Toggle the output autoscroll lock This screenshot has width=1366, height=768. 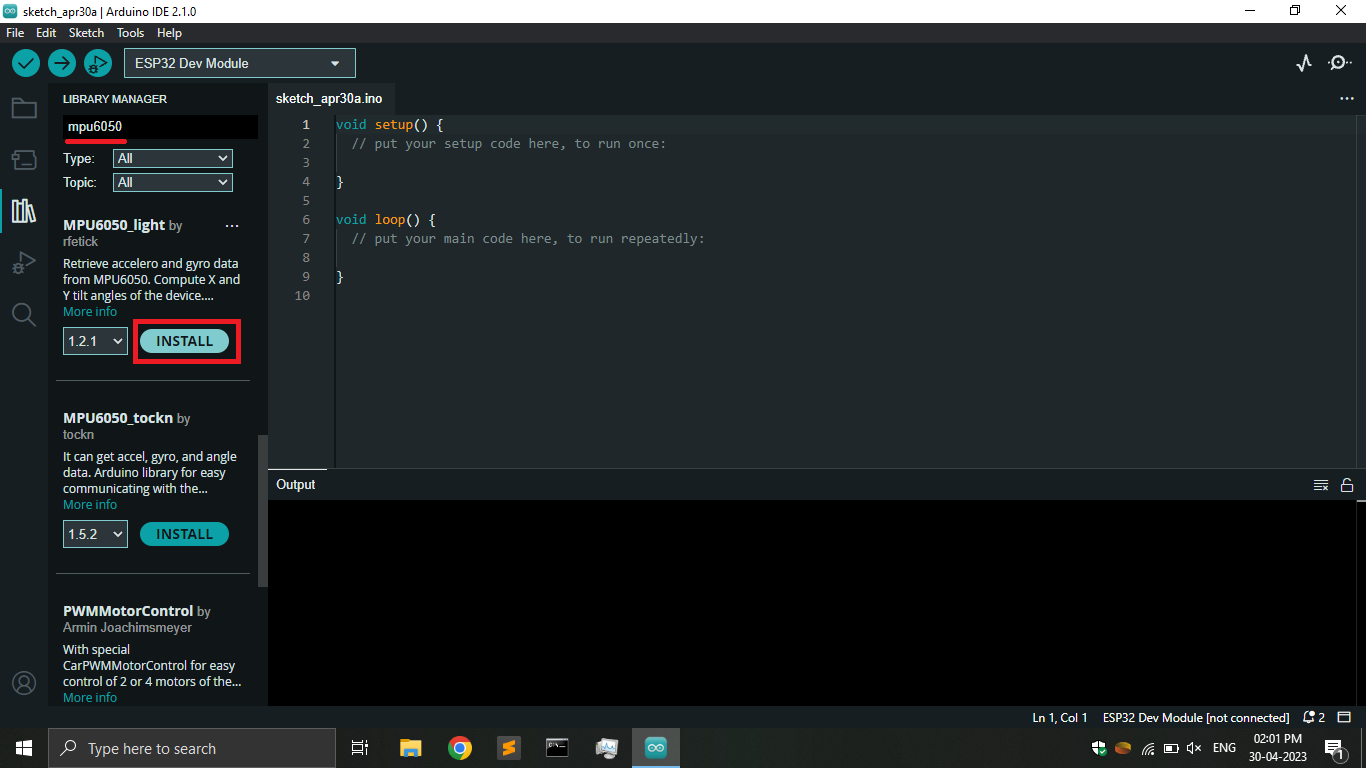point(1347,484)
